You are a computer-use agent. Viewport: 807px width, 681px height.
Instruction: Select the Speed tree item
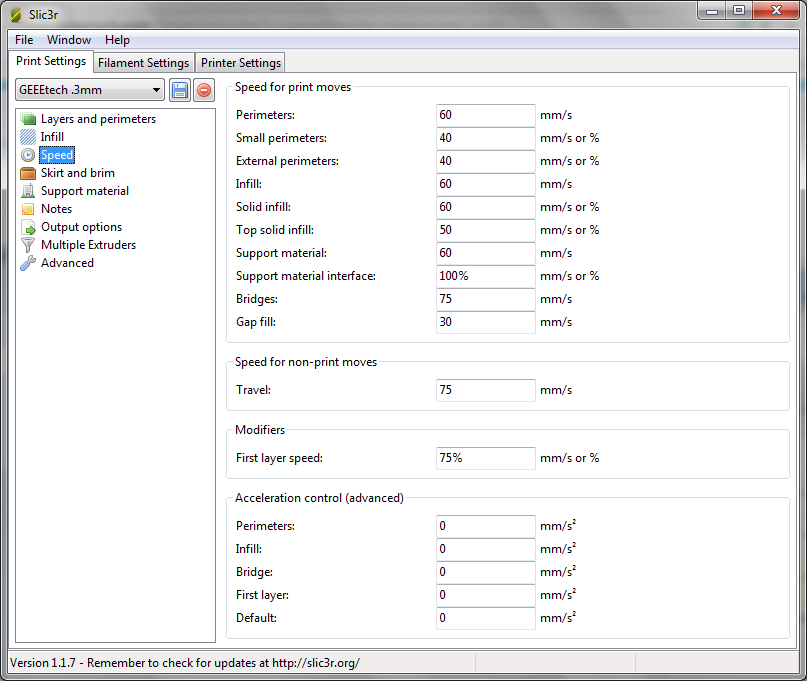click(x=57, y=155)
